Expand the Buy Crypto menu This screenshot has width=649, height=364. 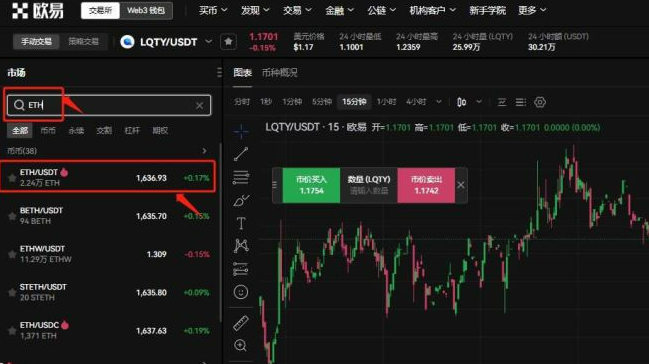pyautogui.click(x=213, y=11)
